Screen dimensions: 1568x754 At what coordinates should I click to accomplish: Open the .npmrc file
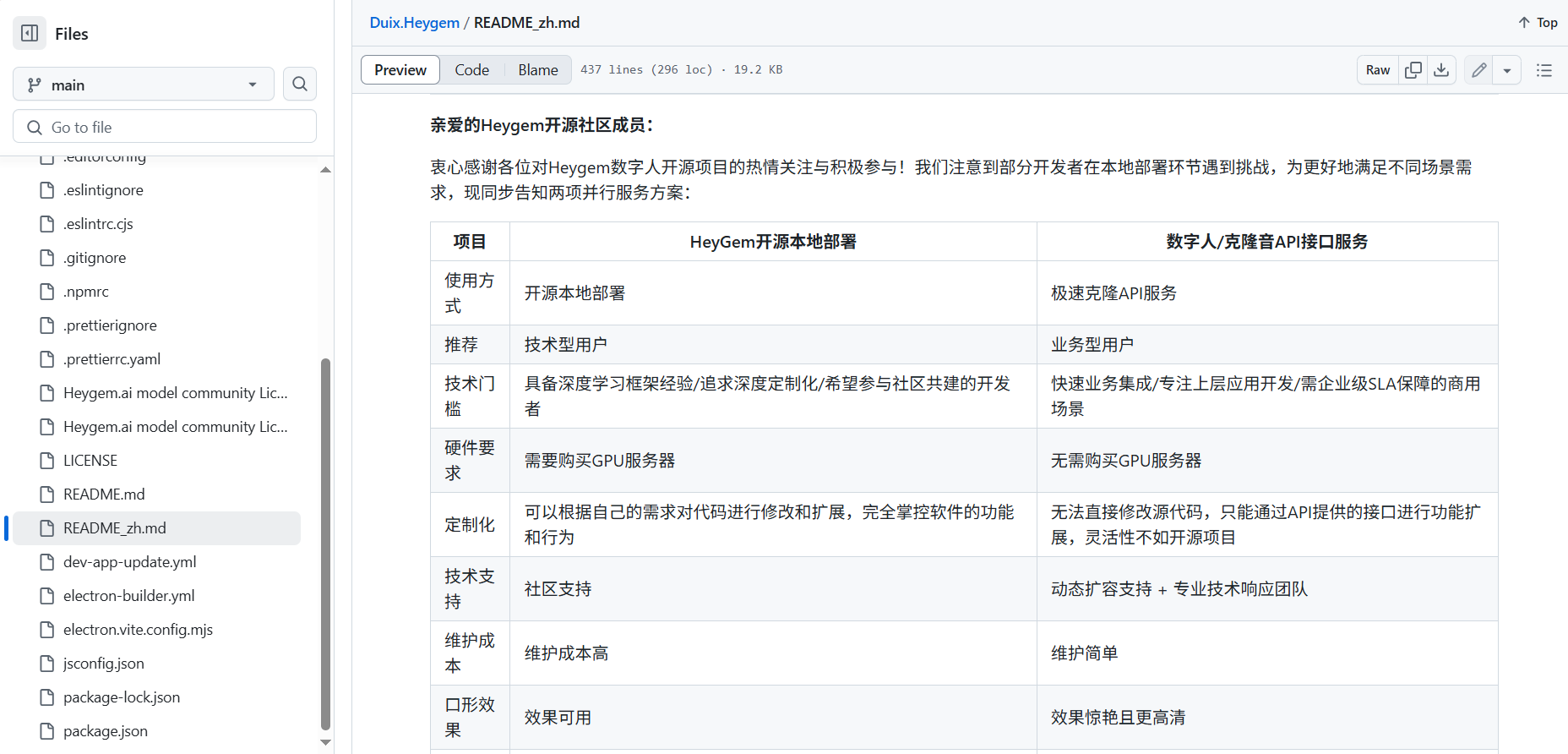[x=86, y=292]
